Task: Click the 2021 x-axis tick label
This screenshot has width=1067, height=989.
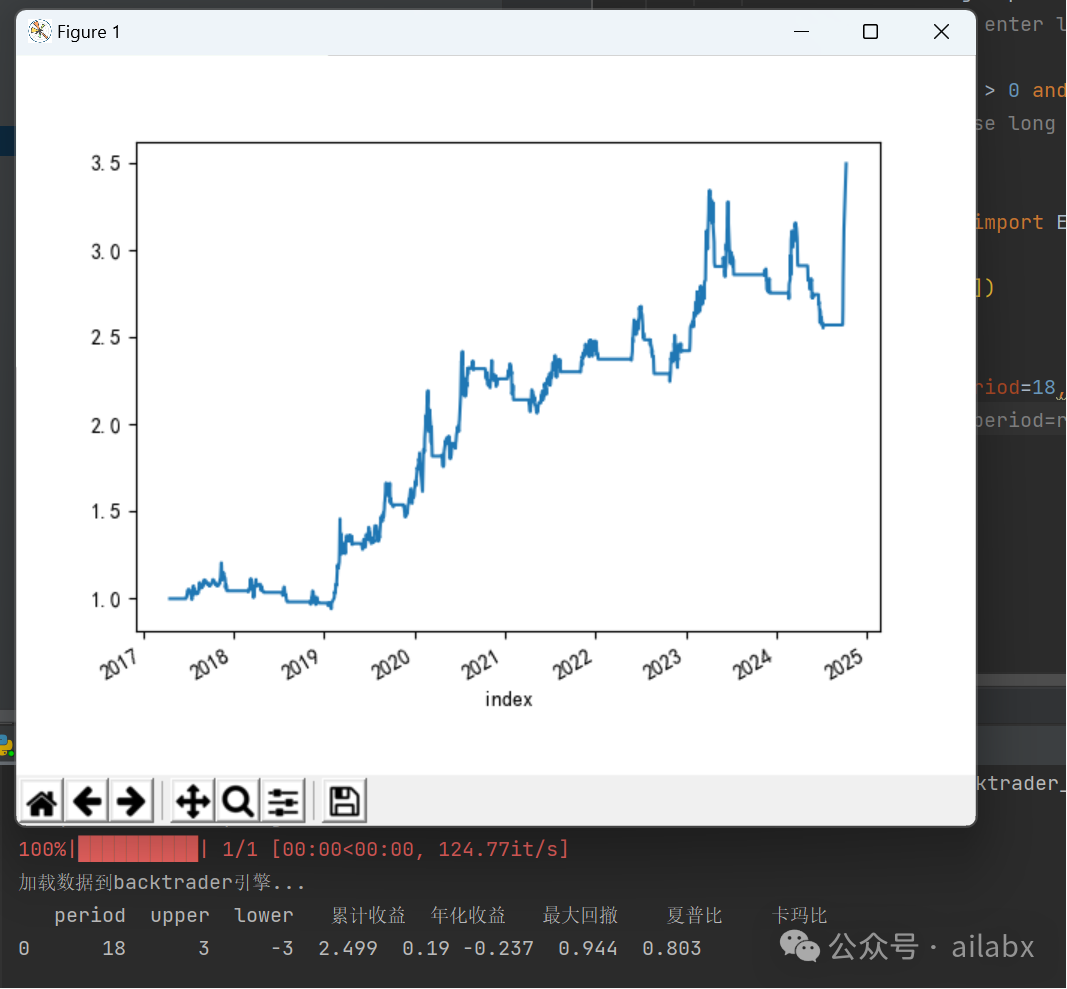Action: pos(480,663)
